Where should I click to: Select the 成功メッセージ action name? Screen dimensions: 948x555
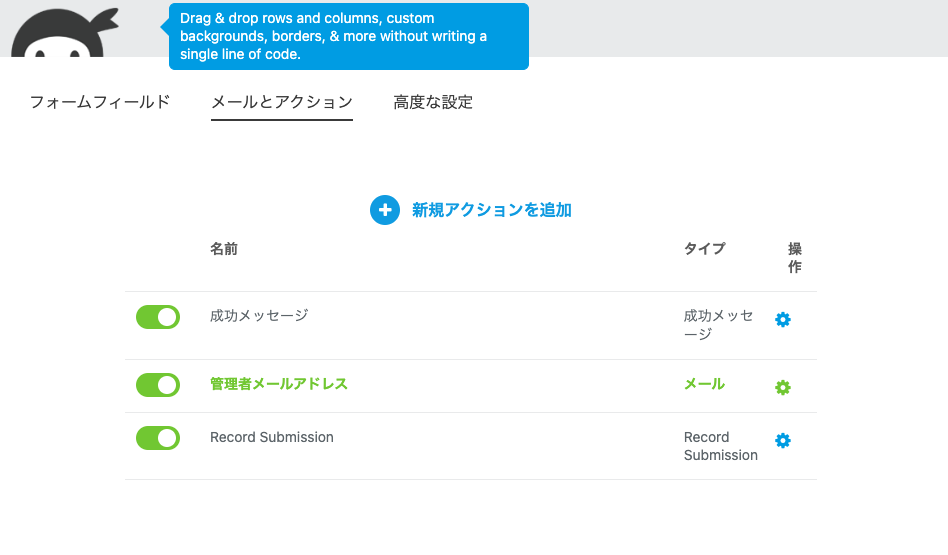(259, 316)
